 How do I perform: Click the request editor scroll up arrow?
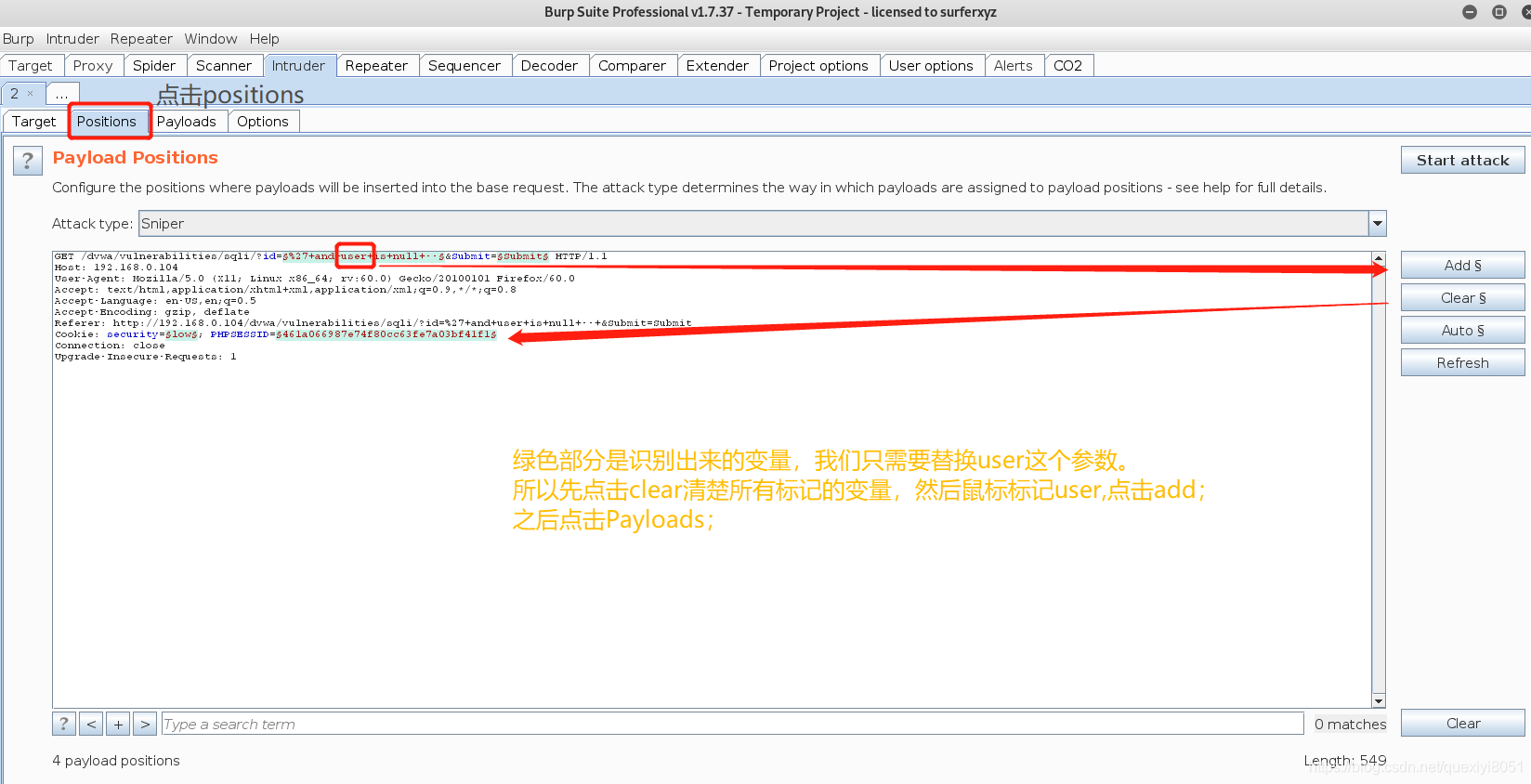1379,257
